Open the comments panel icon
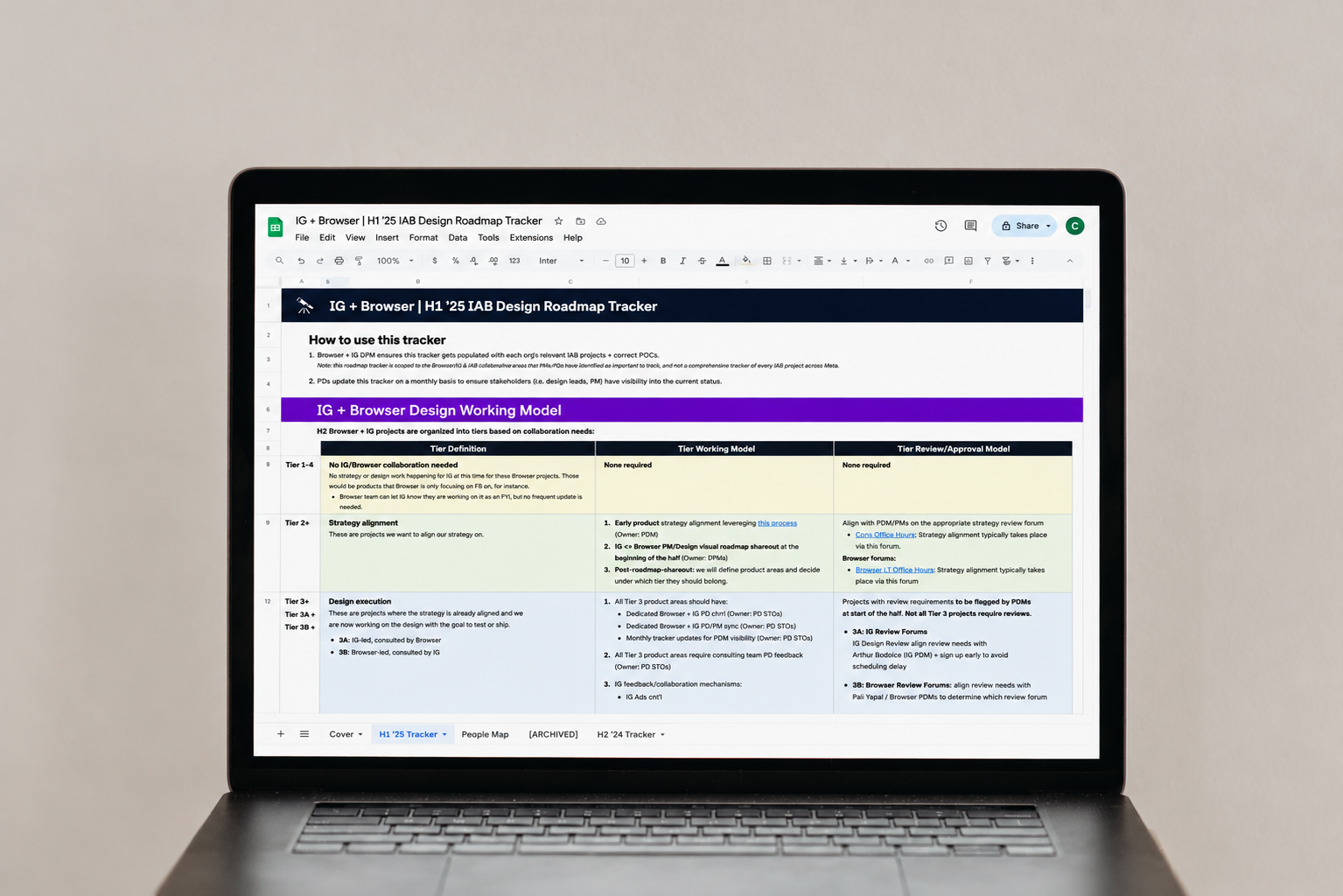The width and height of the screenshot is (1343, 896). (970, 226)
